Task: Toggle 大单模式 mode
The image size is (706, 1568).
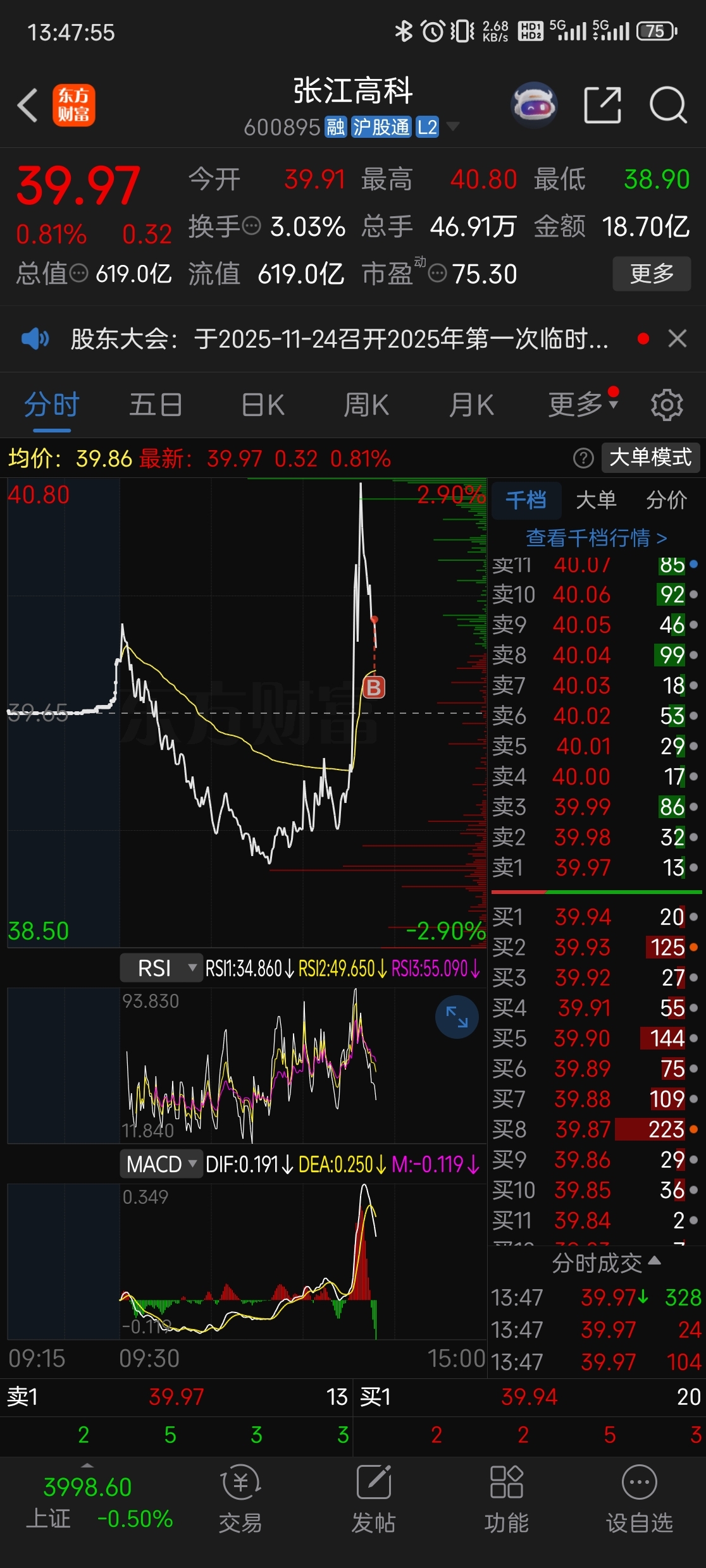Action: tap(650, 458)
